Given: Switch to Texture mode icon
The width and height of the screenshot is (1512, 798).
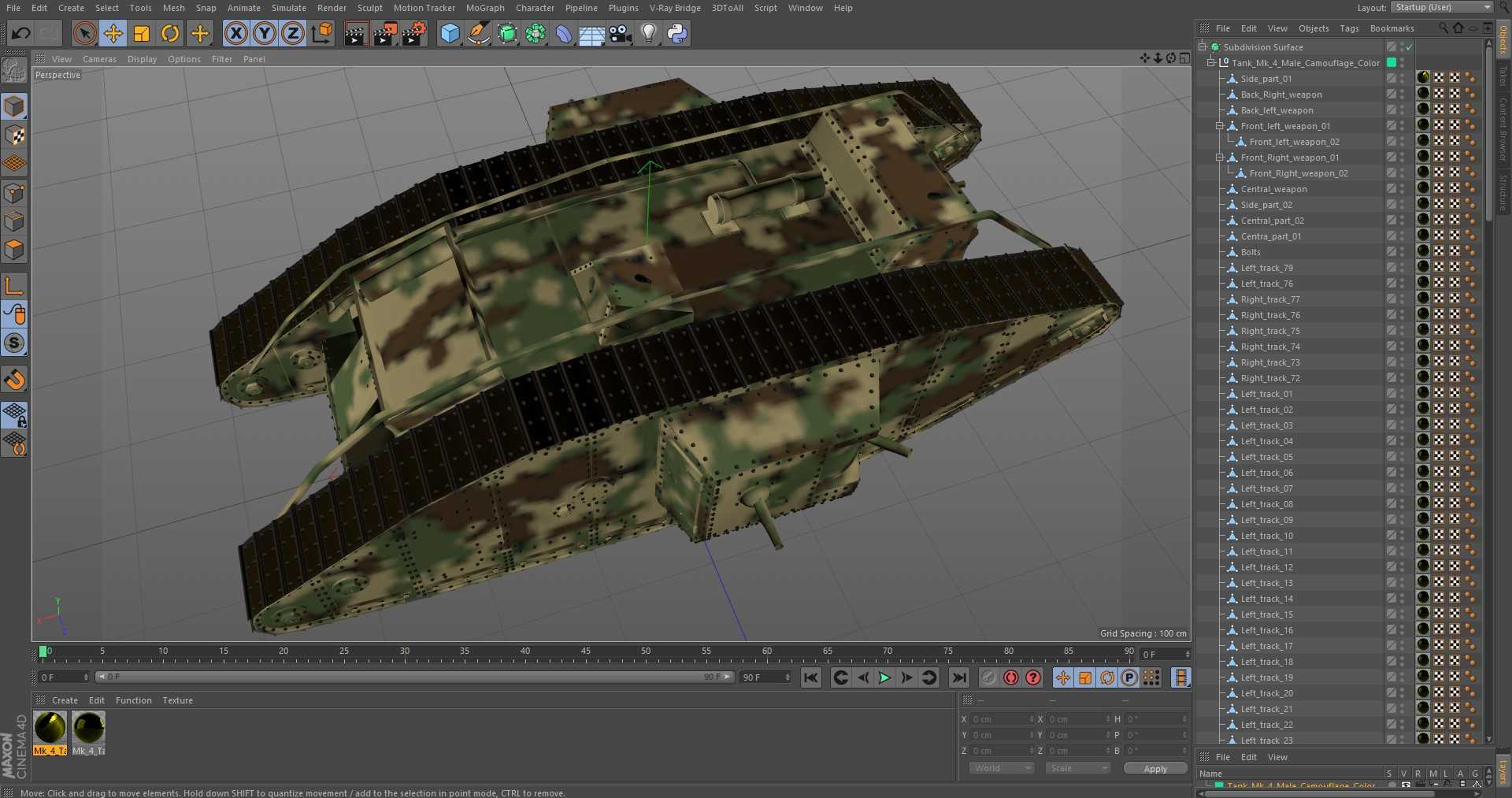Looking at the screenshot, I should pos(14,135).
